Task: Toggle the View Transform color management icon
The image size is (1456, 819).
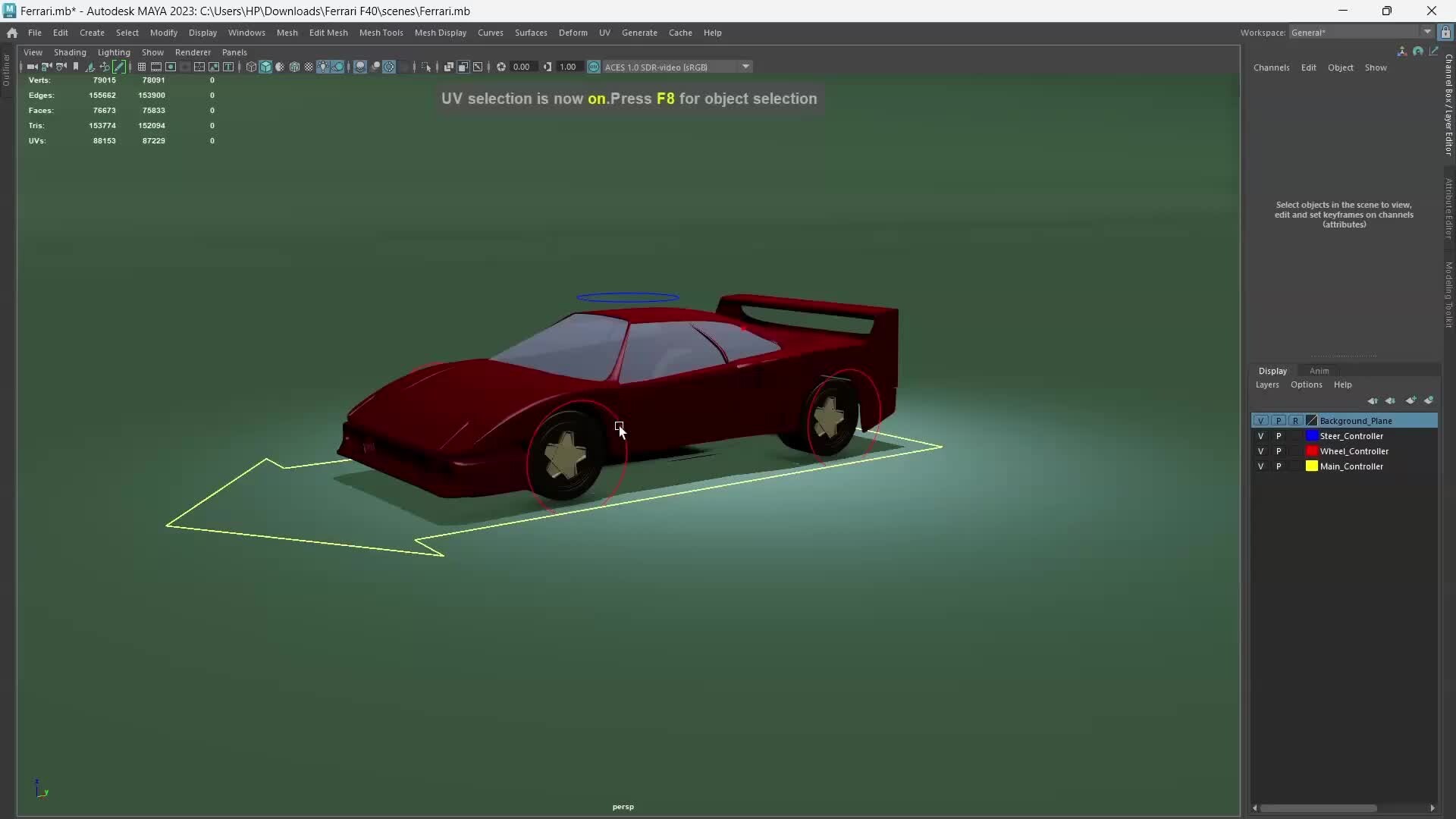Action: pos(594,67)
